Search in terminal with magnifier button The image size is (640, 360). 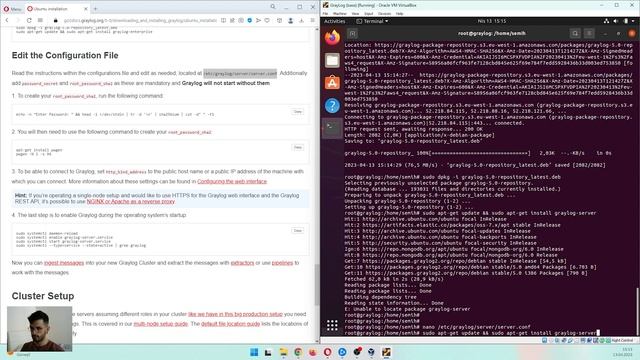575,33
